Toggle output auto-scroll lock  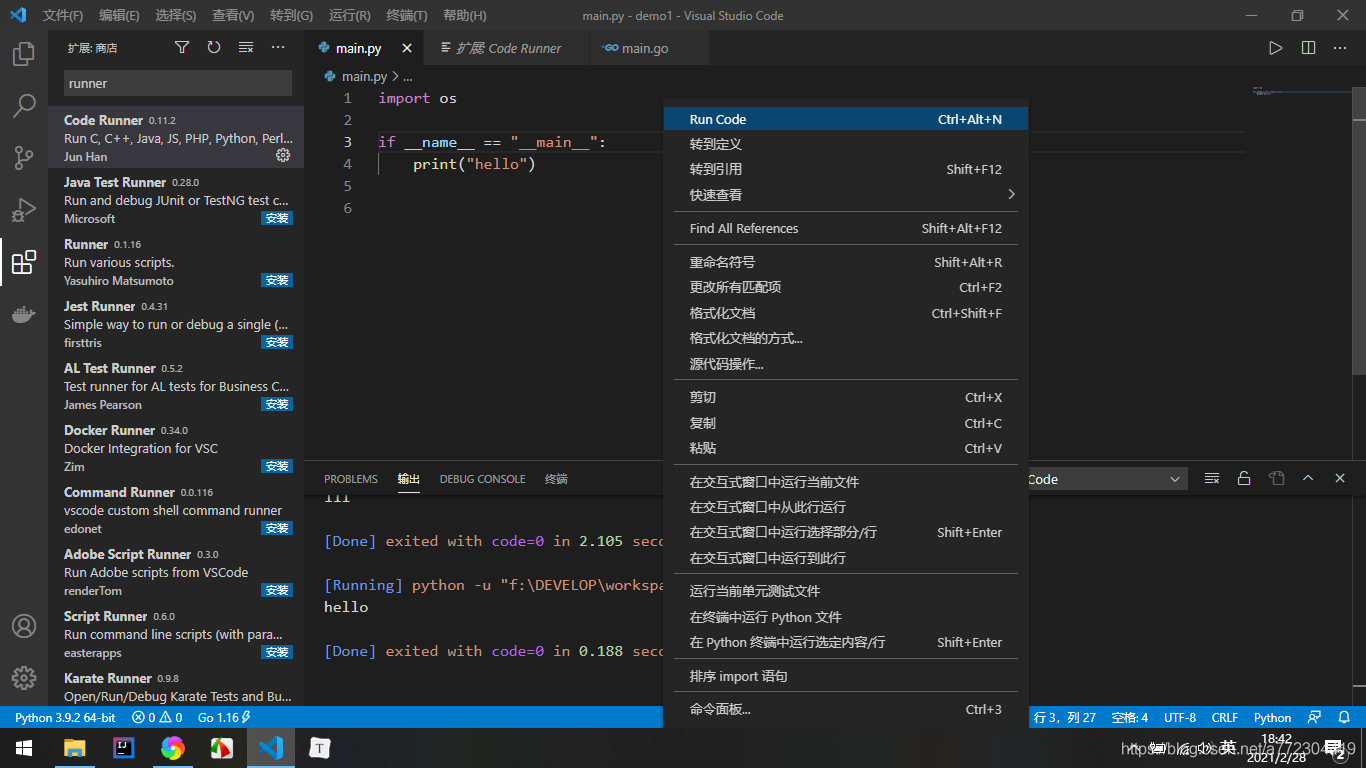pyautogui.click(x=1244, y=478)
